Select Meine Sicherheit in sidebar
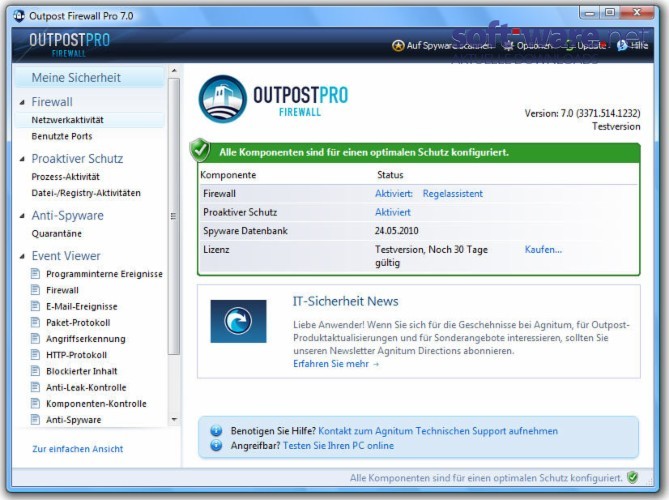Viewport: 669px width, 500px height. click(90, 77)
